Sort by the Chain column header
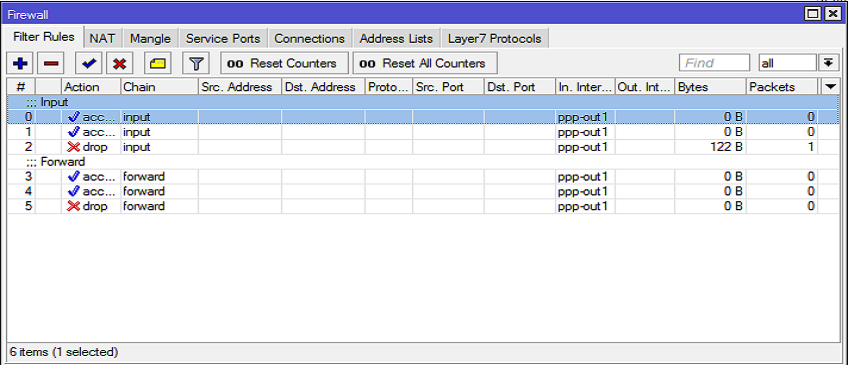The image size is (849, 366). coord(159,87)
